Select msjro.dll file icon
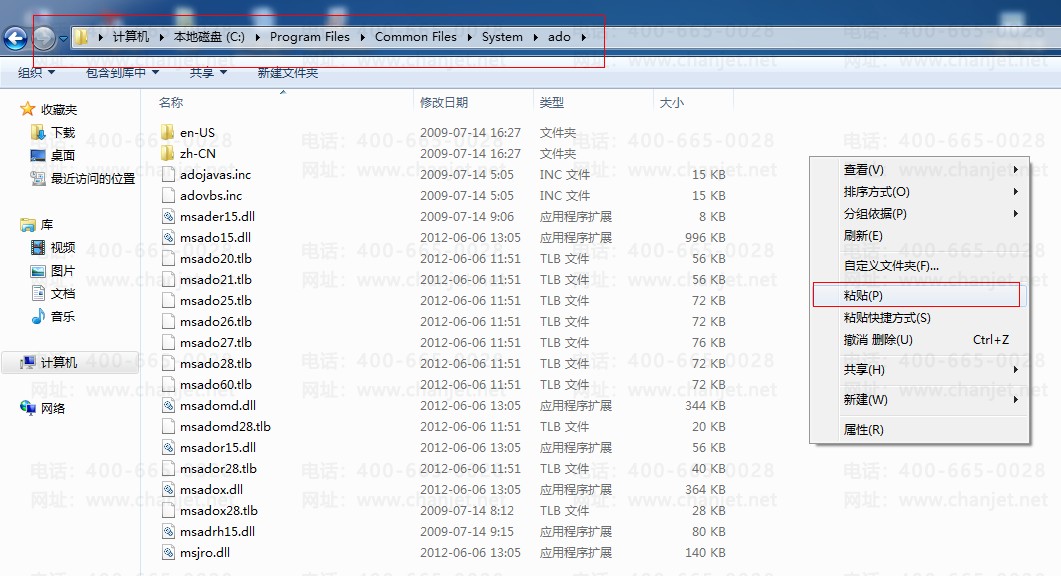Screen dimensions: 1061x576 click(168, 552)
